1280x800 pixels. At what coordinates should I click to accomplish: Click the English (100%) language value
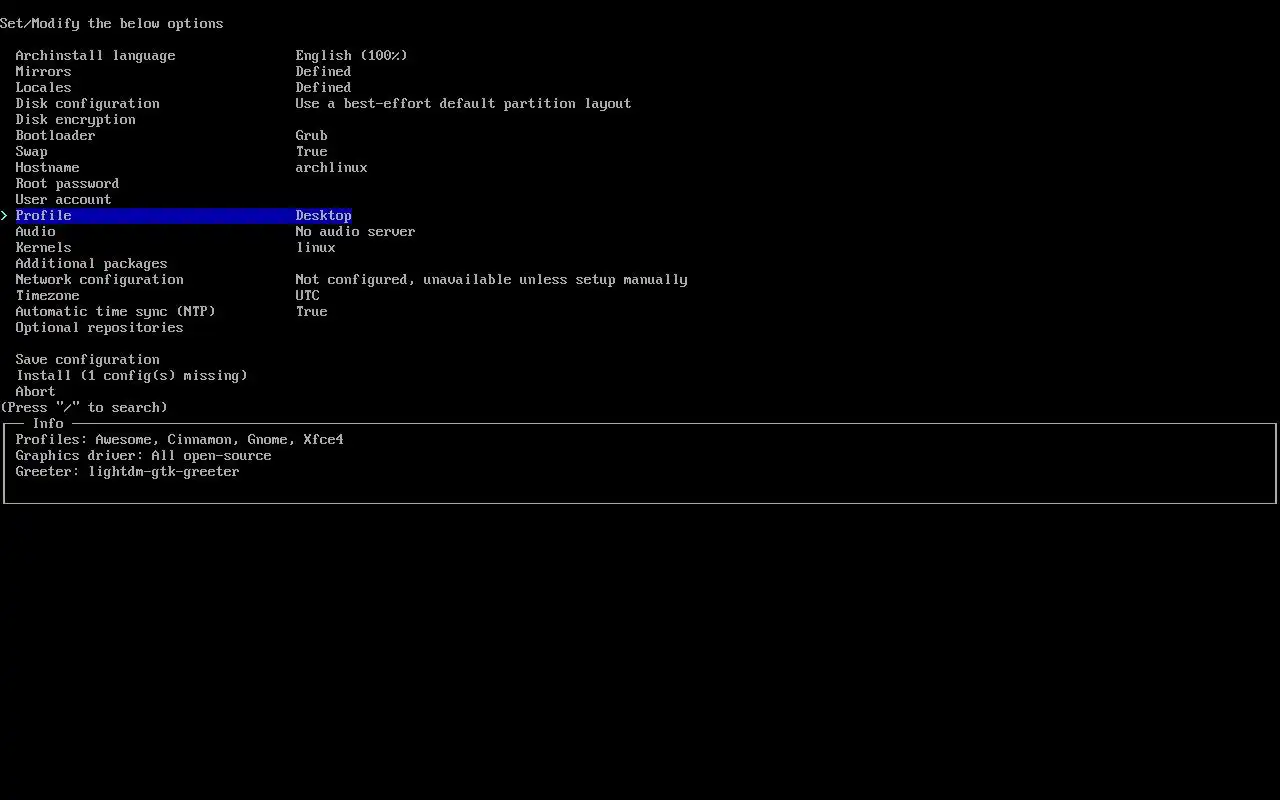351,55
